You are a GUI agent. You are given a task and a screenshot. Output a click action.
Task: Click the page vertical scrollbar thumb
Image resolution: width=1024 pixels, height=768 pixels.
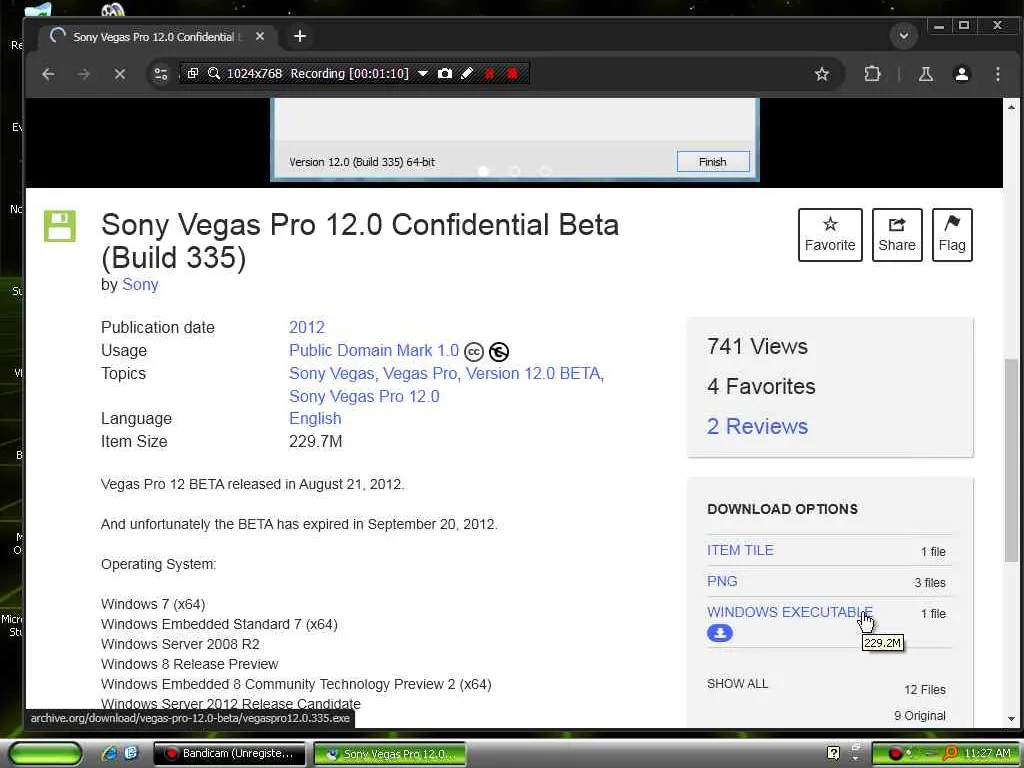pyautogui.click(x=1011, y=460)
